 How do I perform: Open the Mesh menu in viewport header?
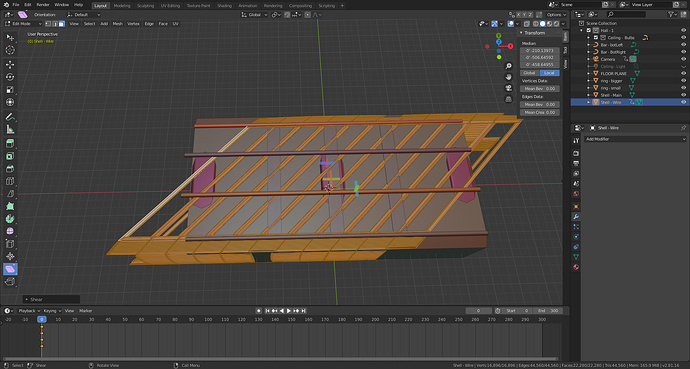(x=117, y=24)
